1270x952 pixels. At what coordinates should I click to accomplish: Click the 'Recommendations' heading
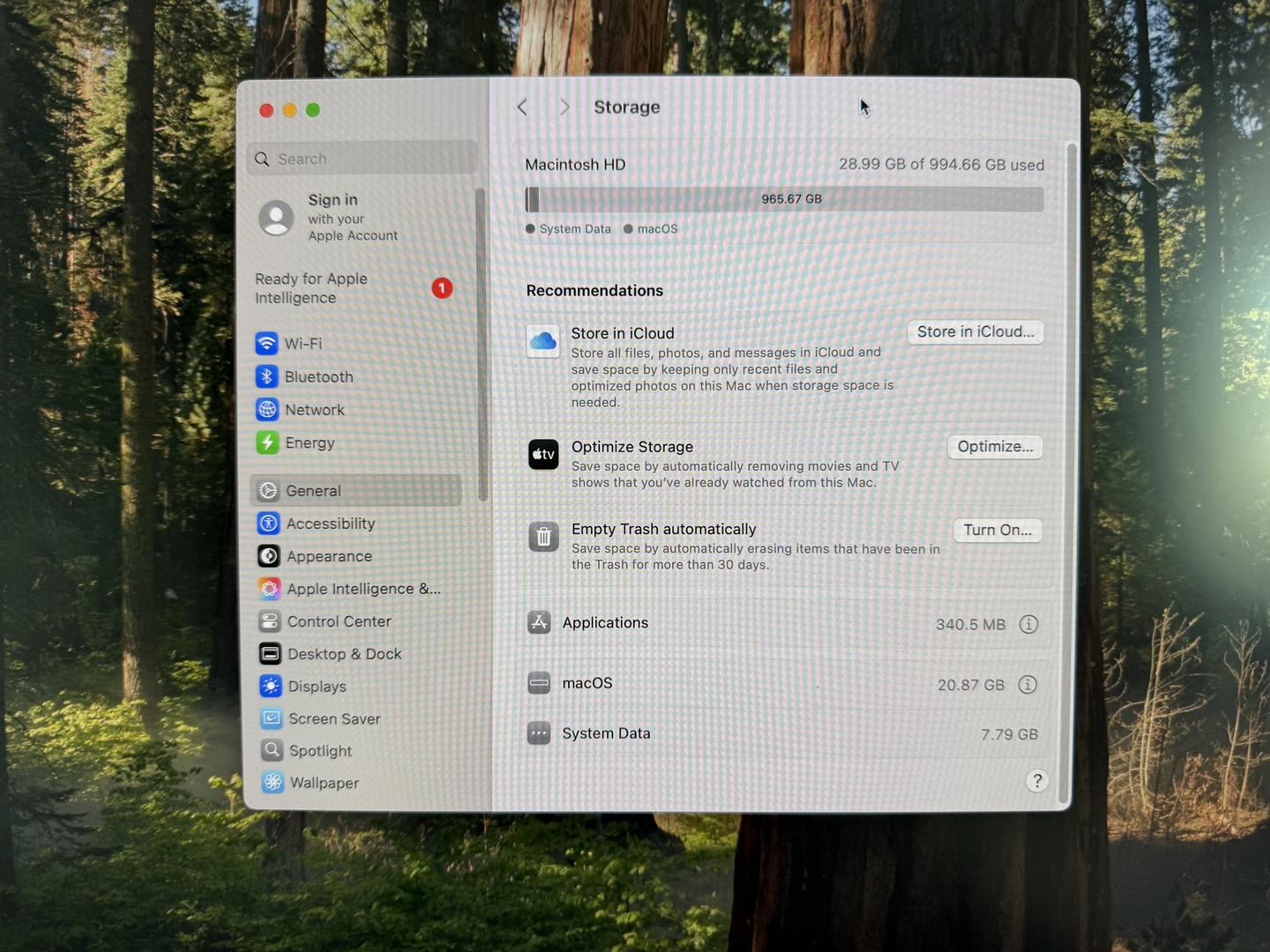click(594, 291)
